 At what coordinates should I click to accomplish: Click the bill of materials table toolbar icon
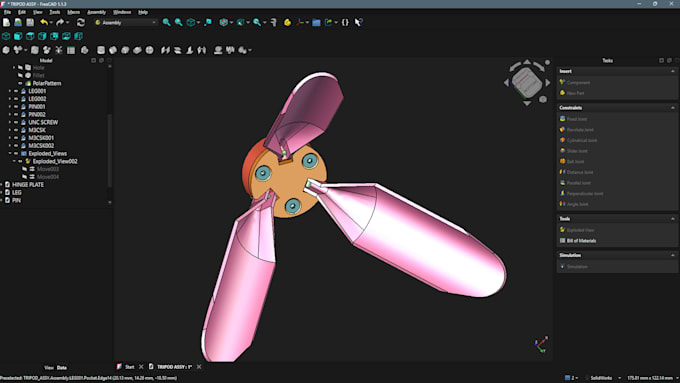71,50
